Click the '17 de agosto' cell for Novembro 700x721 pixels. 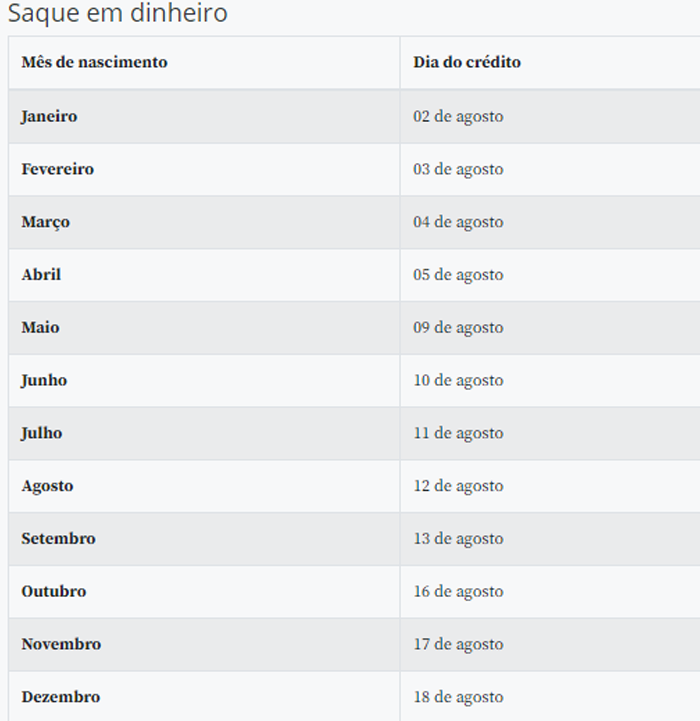pyautogui.click(x=458, y=645)
